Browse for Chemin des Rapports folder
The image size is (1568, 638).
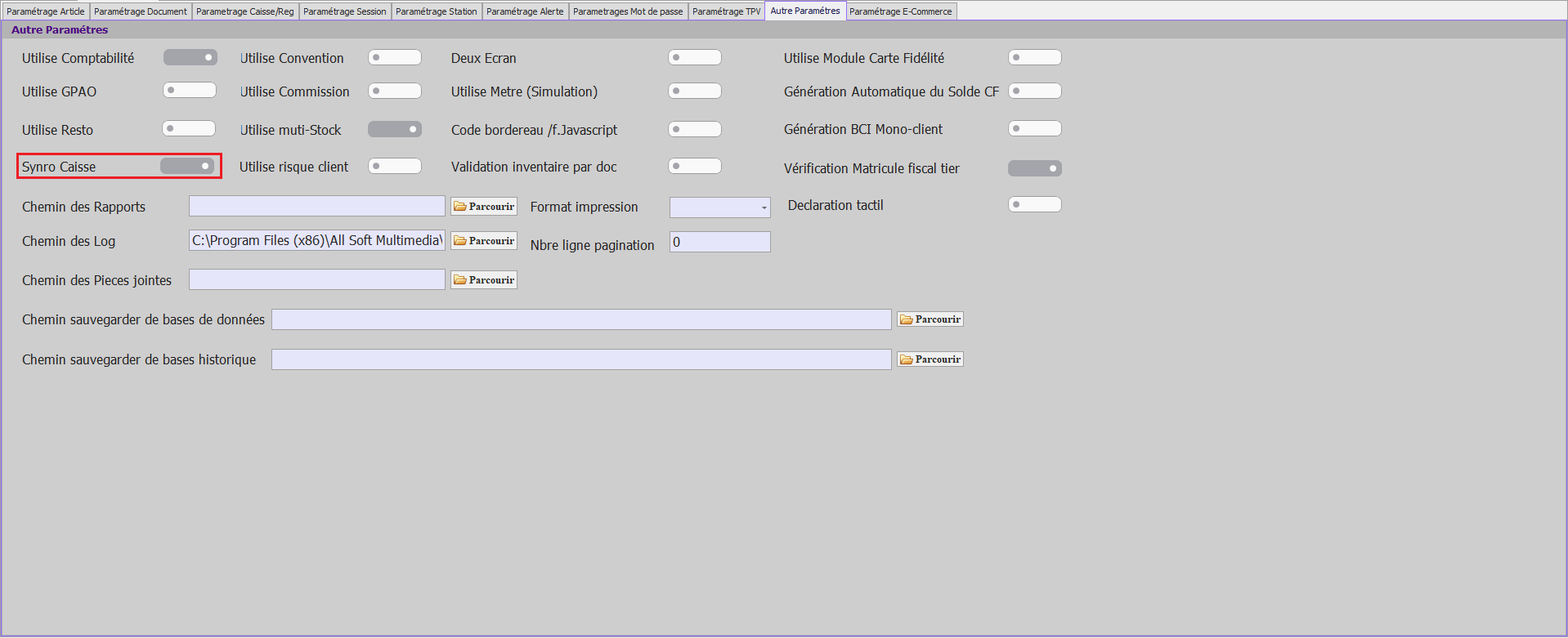click(x=484, y=207)
